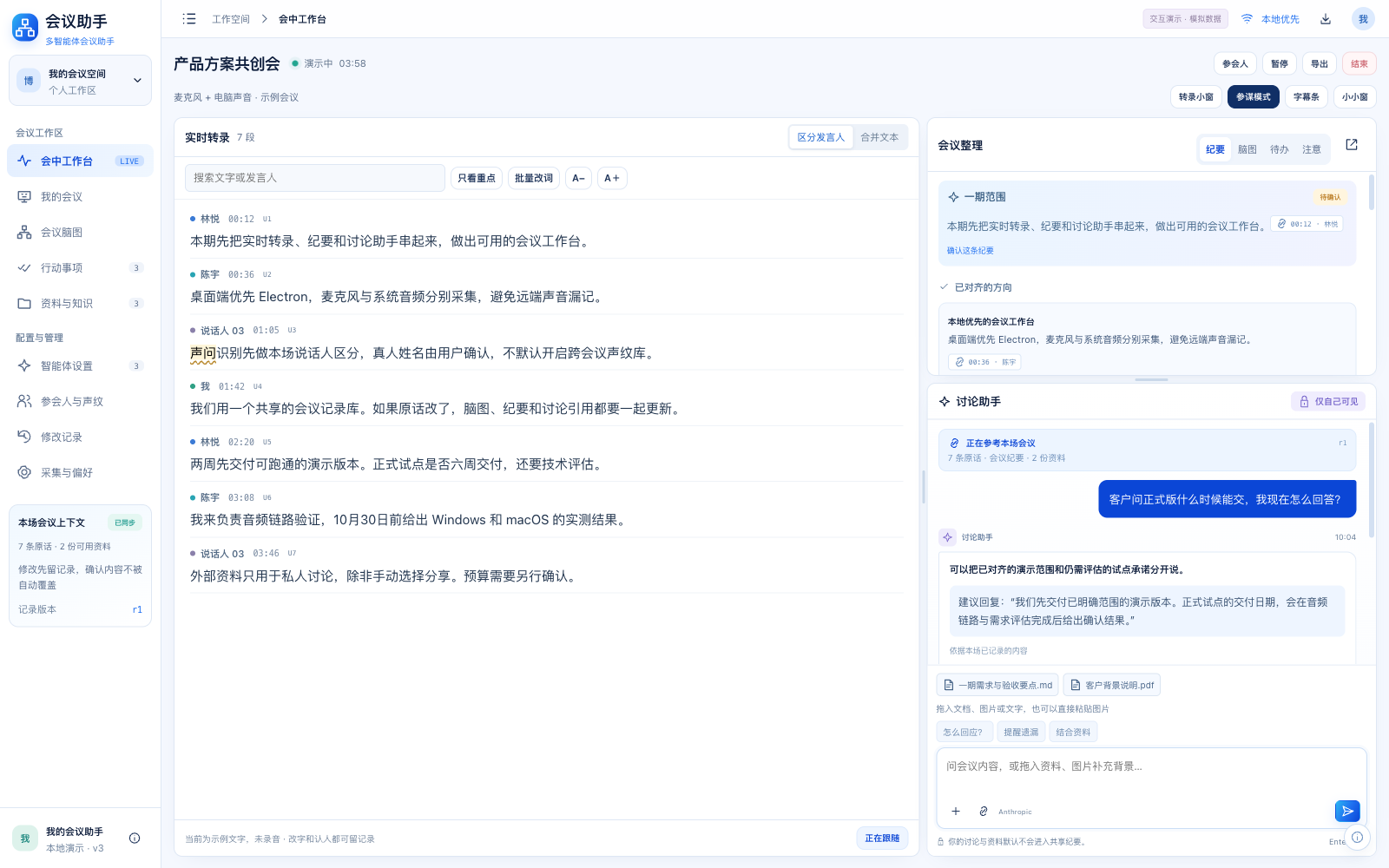Open info icon beside 本地演示 v3

(135, 838)
